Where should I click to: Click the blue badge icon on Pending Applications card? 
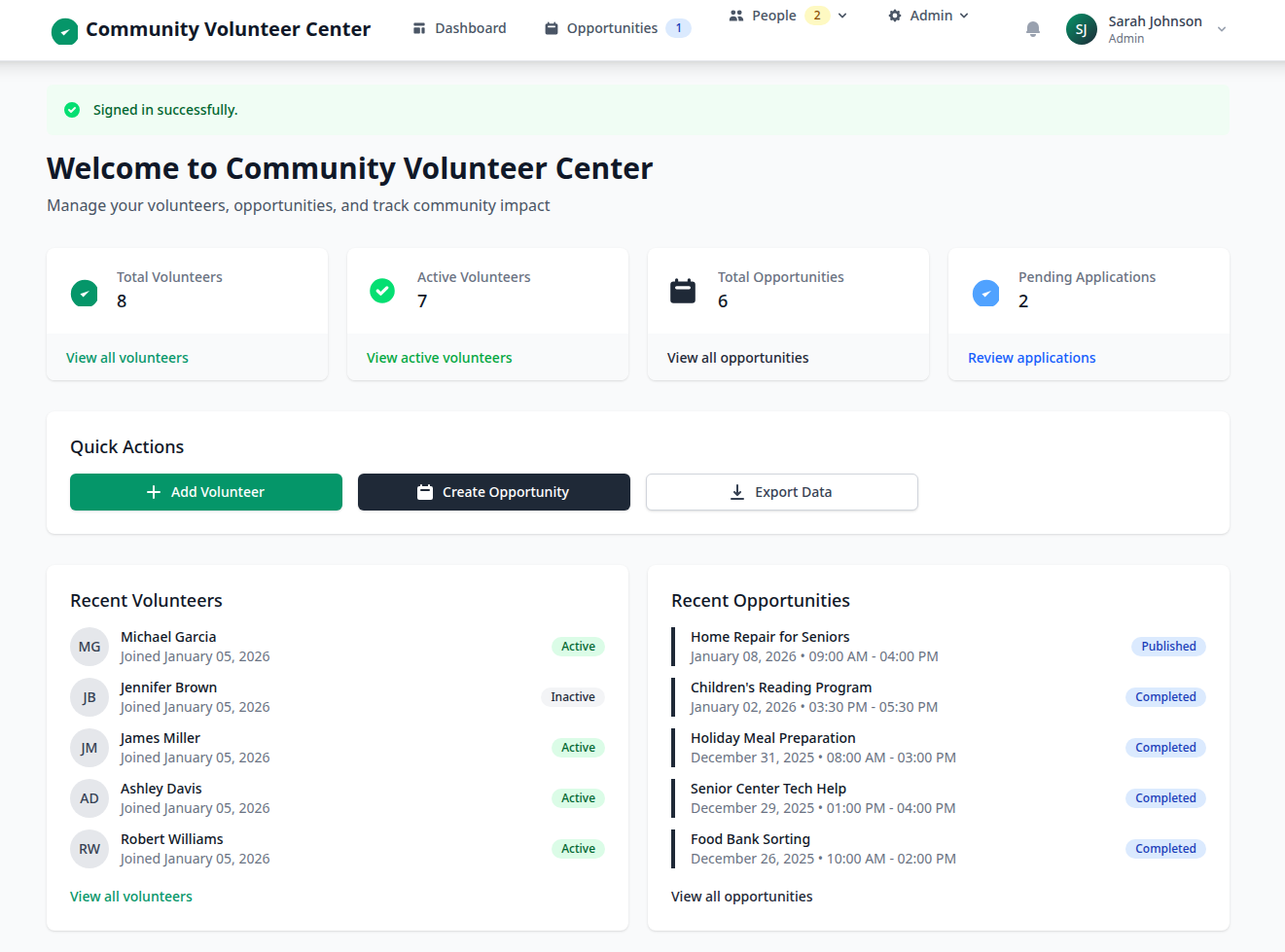click(x=985, y=293)
